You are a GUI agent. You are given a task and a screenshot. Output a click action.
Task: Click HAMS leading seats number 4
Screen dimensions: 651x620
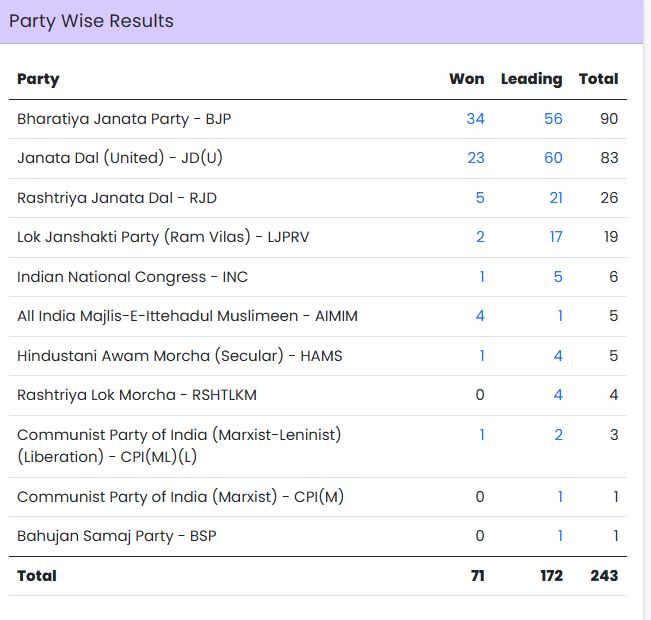pyautogui.click(x=558, y=356)
